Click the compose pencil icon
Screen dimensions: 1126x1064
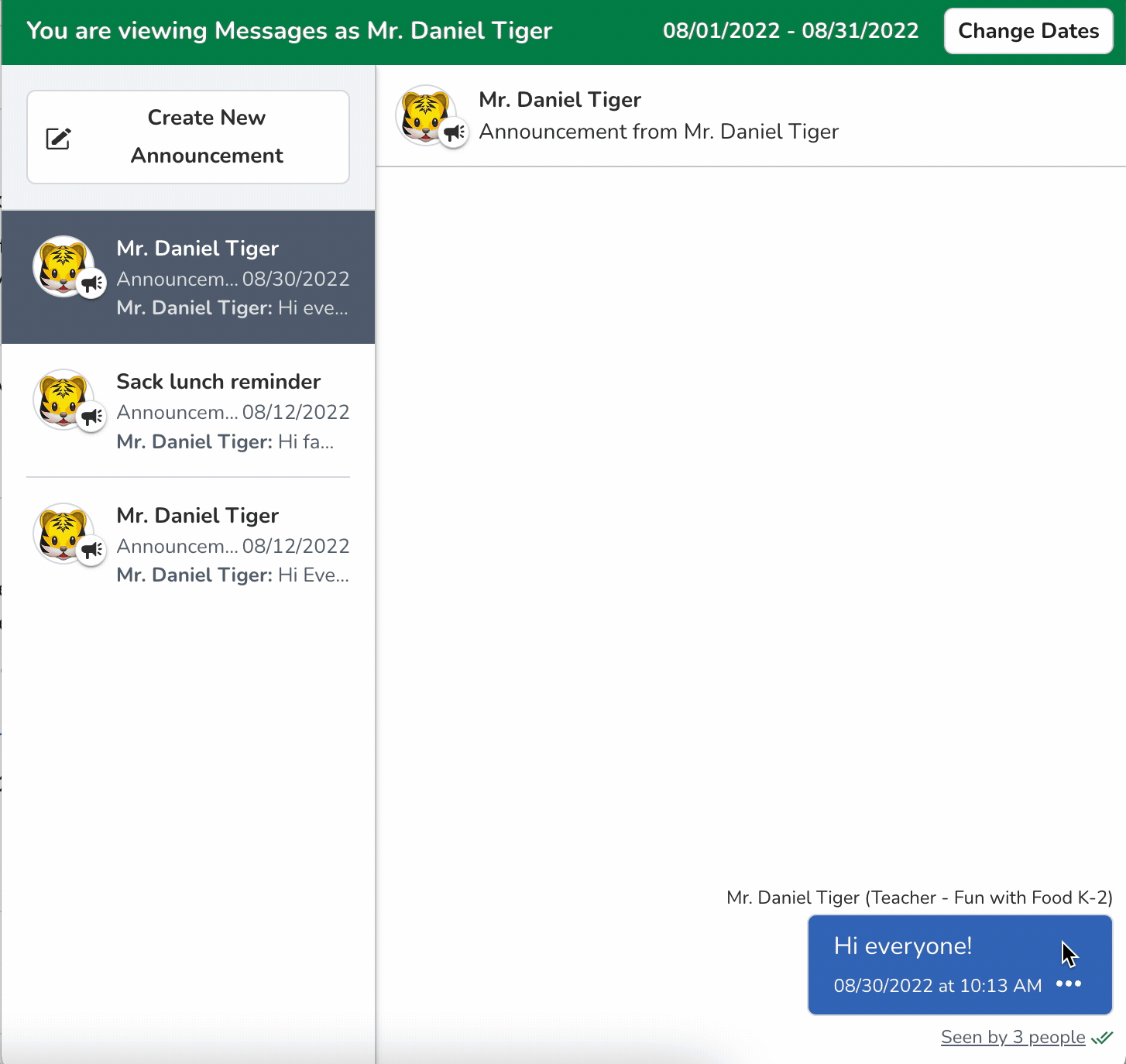(58, 139)
